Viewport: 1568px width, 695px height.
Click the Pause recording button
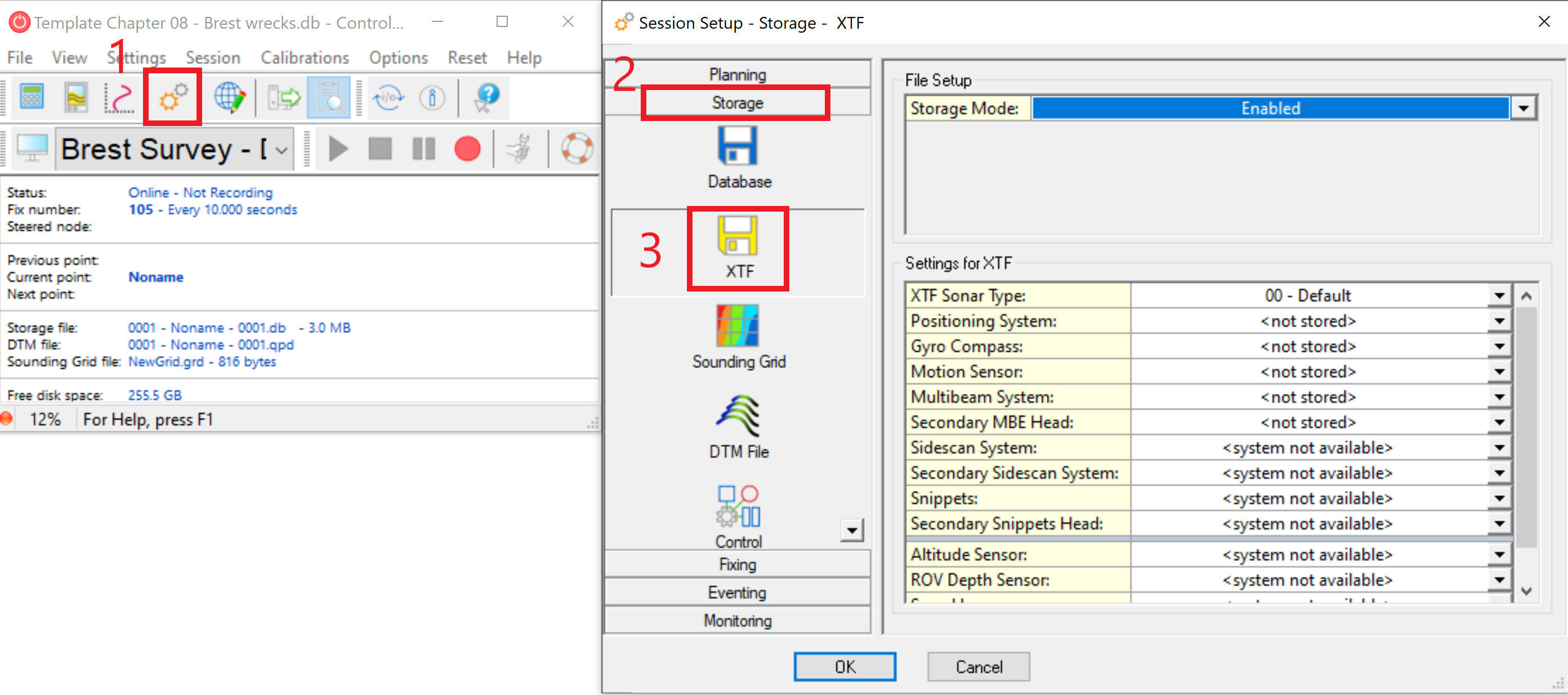tap(423, 149)
